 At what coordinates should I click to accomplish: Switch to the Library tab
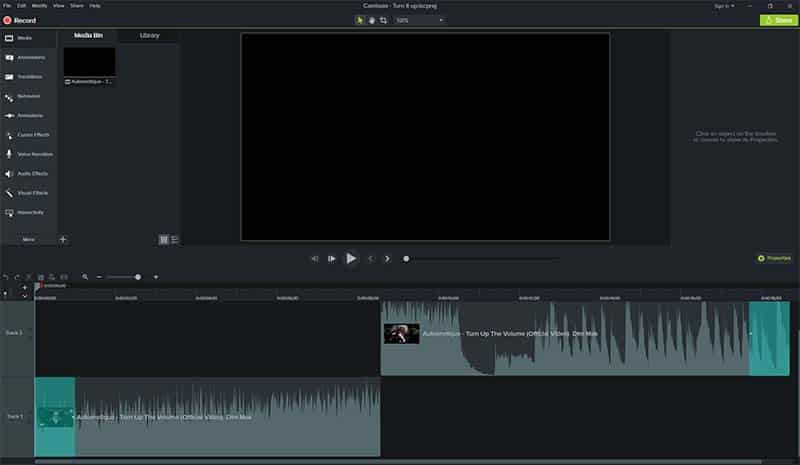point(149,35)
